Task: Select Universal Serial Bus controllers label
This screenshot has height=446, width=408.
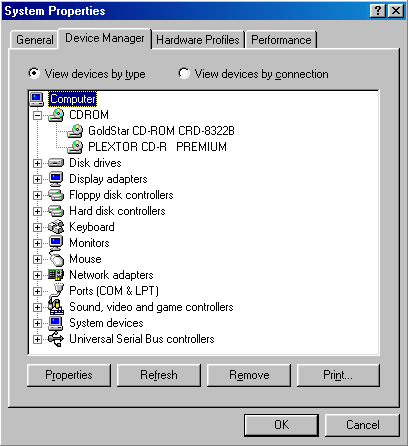Action: (142, 339)
